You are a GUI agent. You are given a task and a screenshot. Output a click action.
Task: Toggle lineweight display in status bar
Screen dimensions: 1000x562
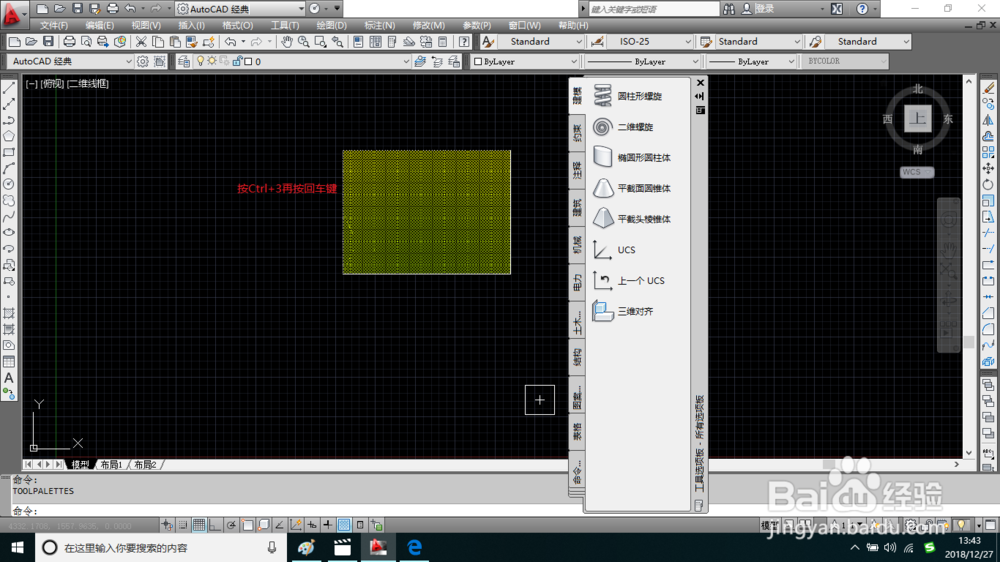tap(328, 525)
